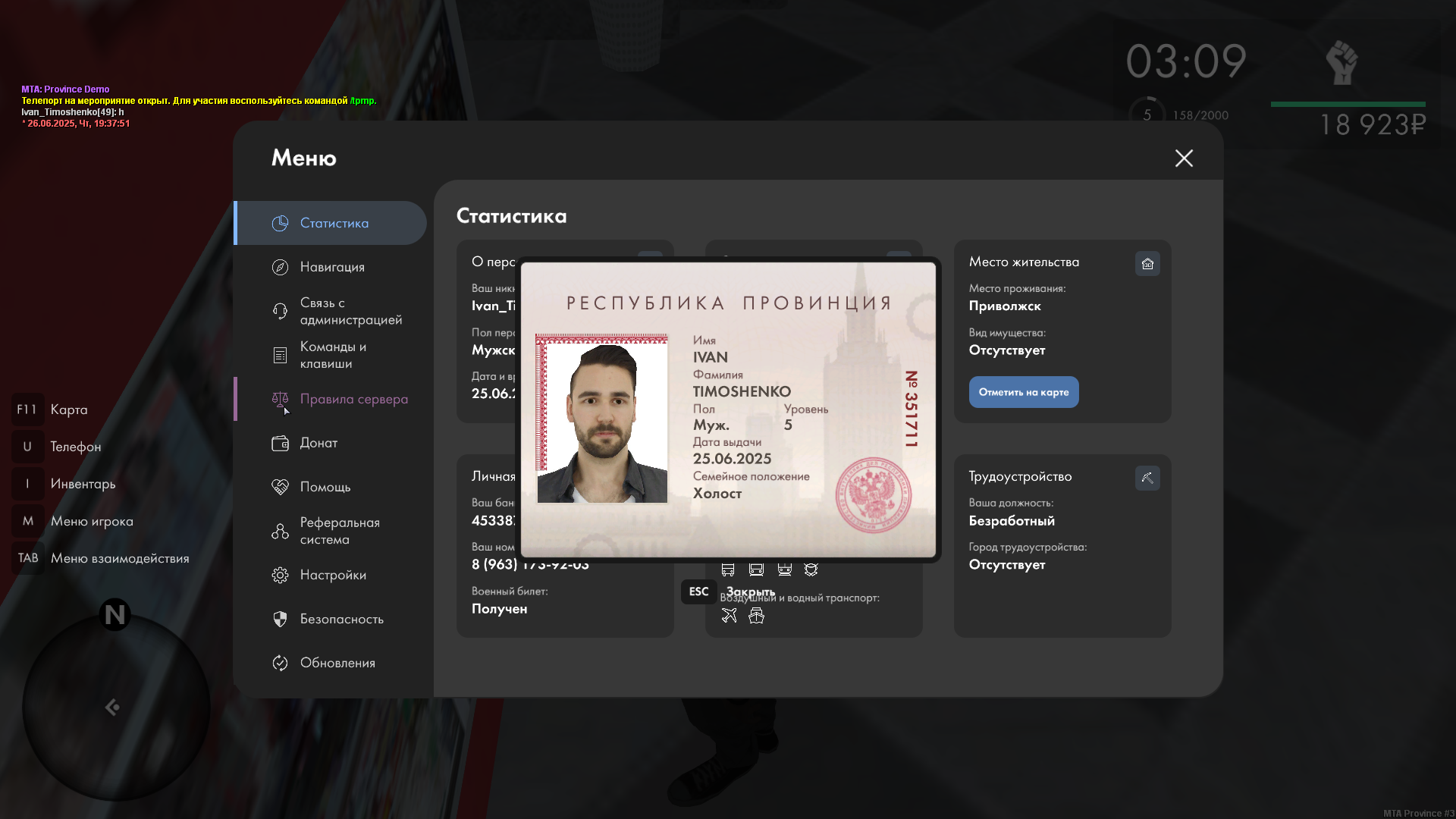
Task: Click the N compass marker on minimap
Action: tap(115, 614)
